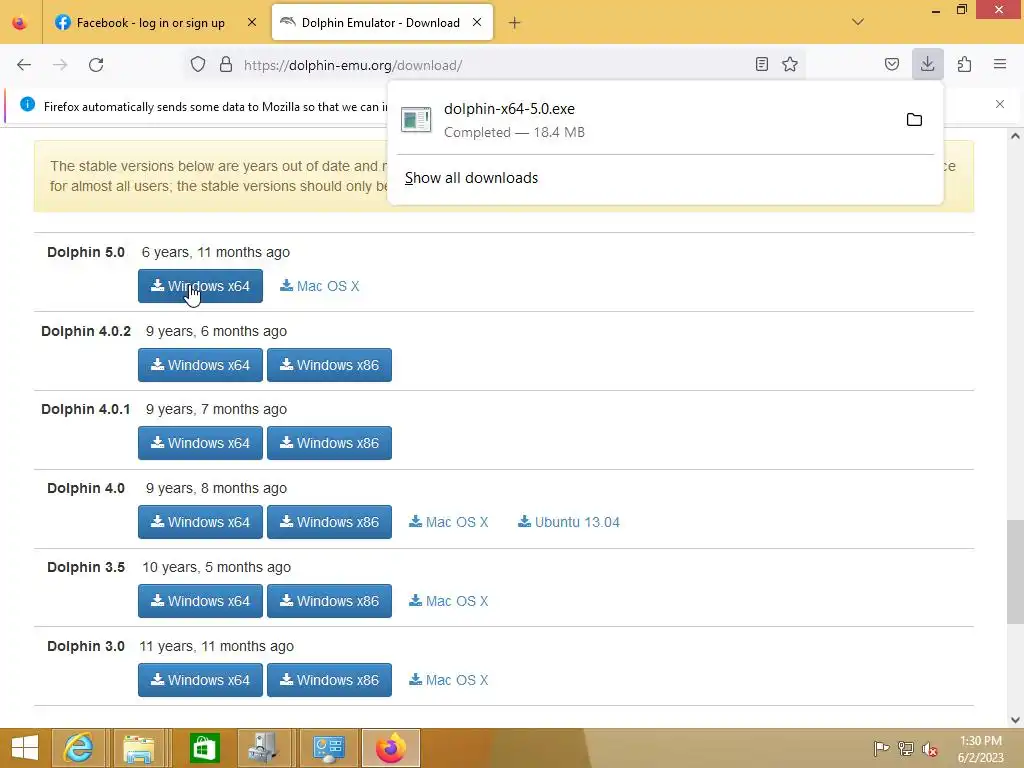Open a new tab with plus button
Viewport: 1024px width, 768px height.
click(x=515, y=23)
